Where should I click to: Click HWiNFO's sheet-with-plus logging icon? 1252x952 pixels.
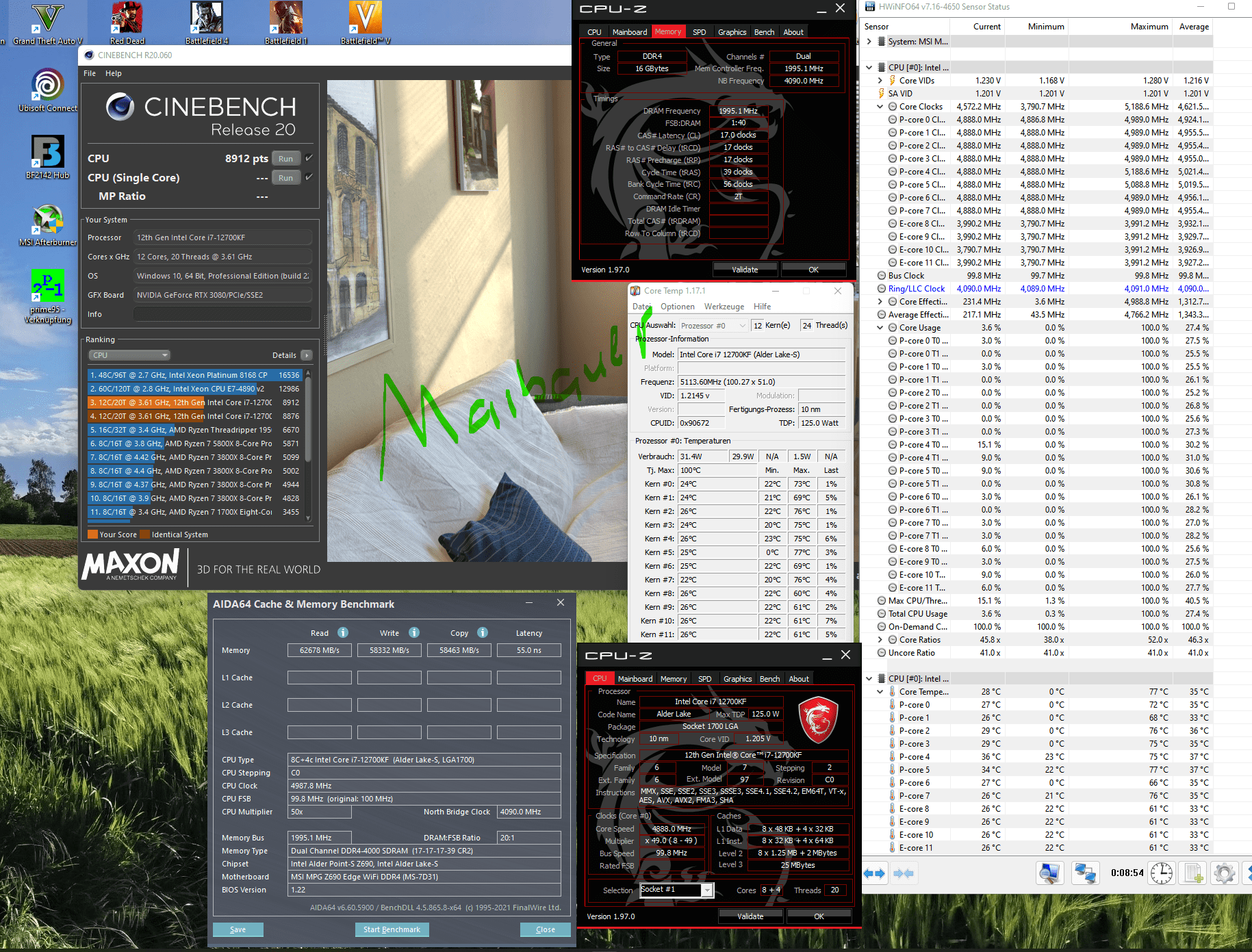[1194, 873]
